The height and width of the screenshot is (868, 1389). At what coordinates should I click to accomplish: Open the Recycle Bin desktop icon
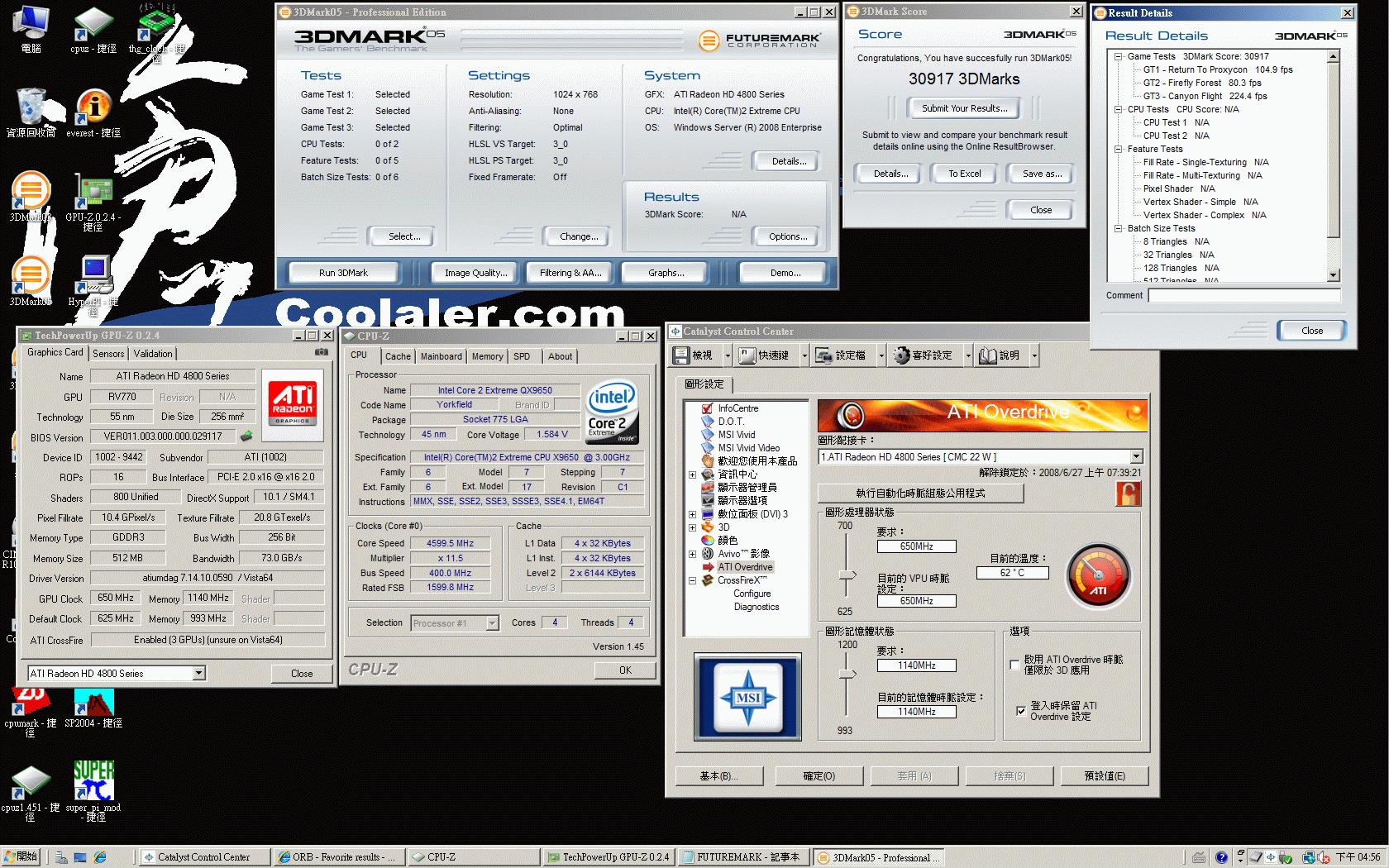(31, 114)
